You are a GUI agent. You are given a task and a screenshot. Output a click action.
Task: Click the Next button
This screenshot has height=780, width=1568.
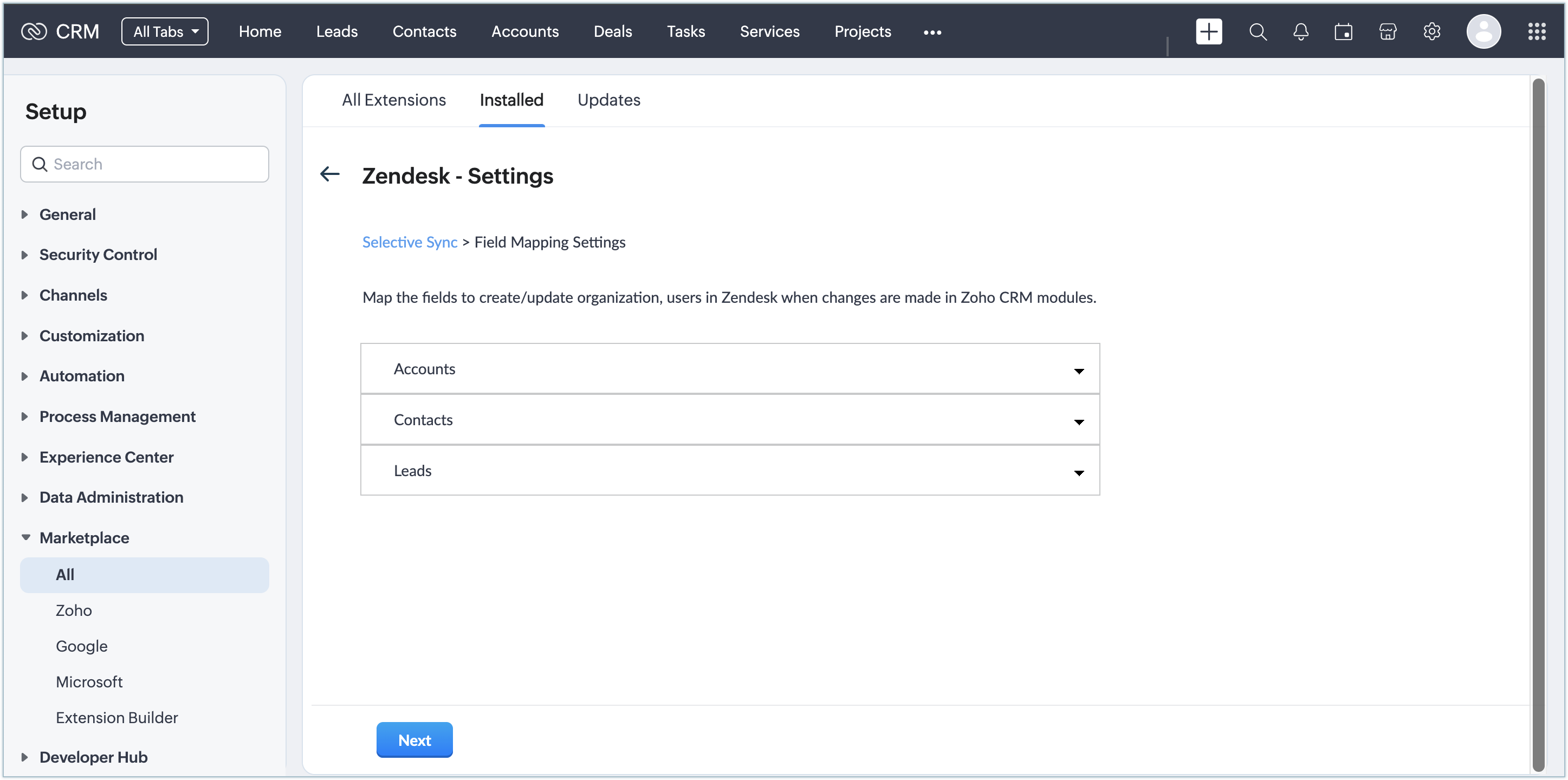pos(414,740)
